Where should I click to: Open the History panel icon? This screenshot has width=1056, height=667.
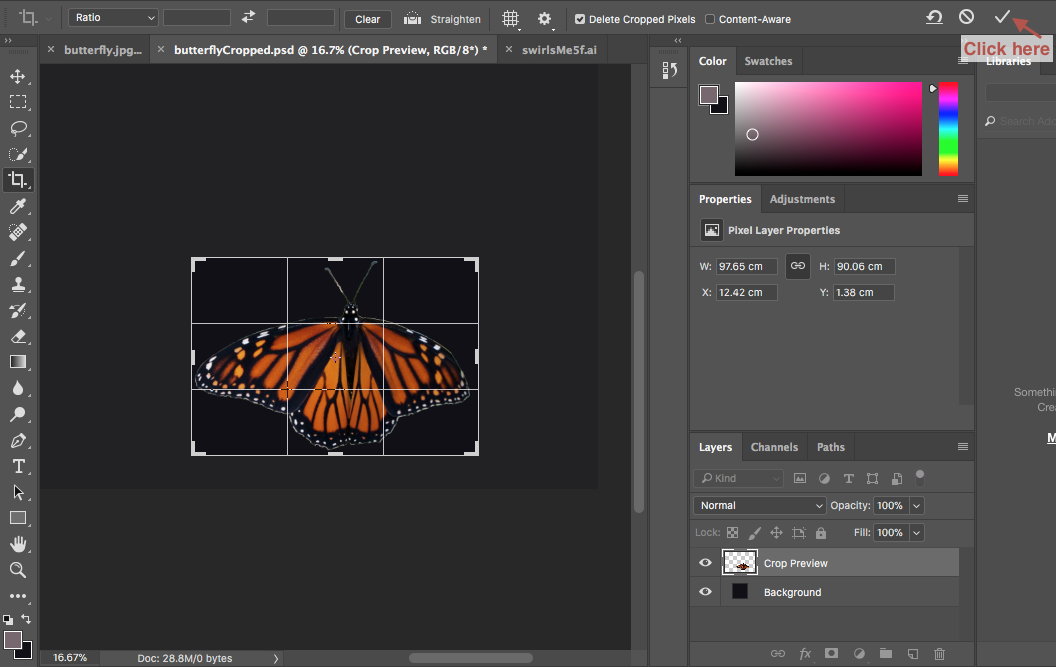669,70
